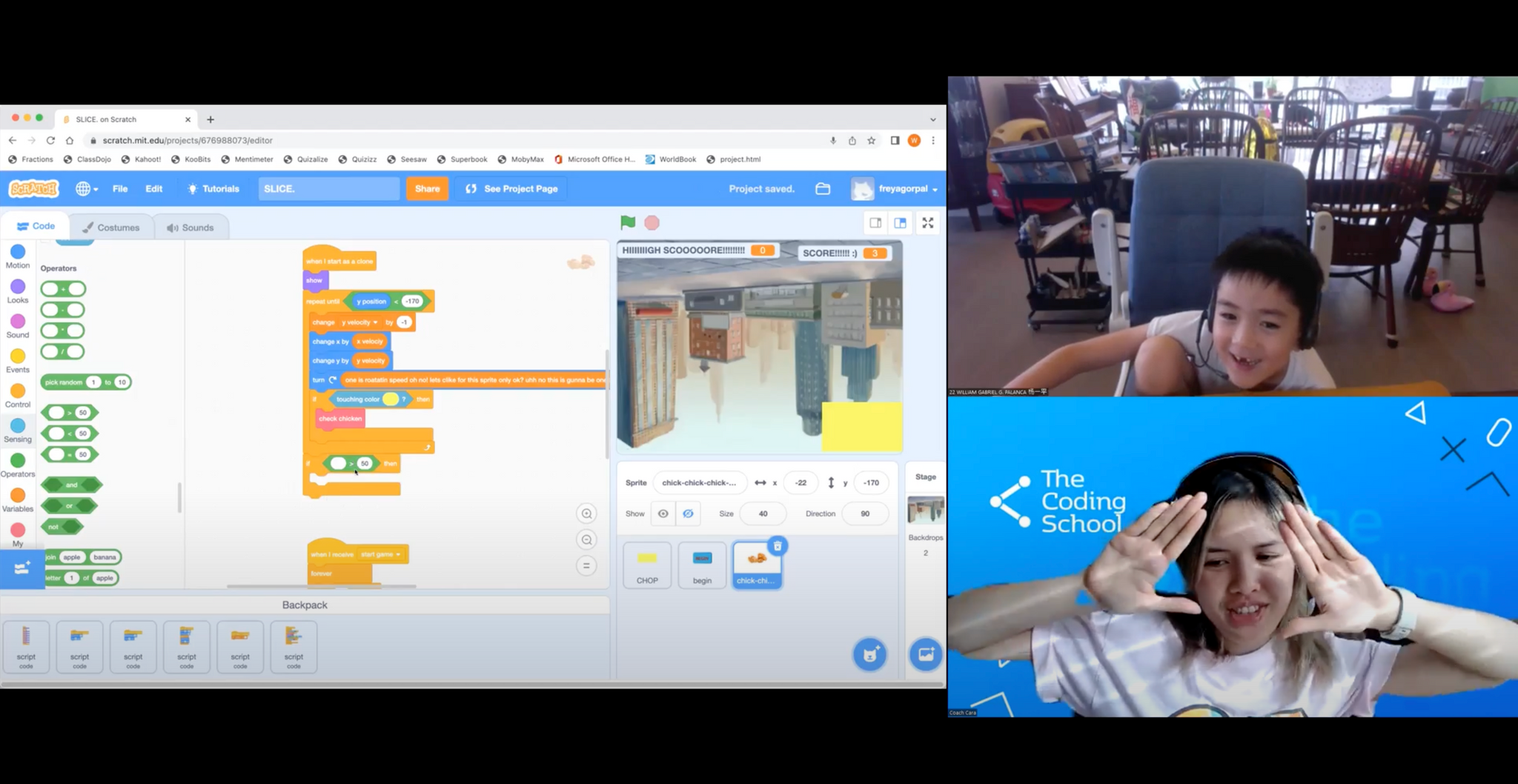Open the 'start game' dropdown in the receive block
This screenshot has width=1518, height=784.
(379, 554)
